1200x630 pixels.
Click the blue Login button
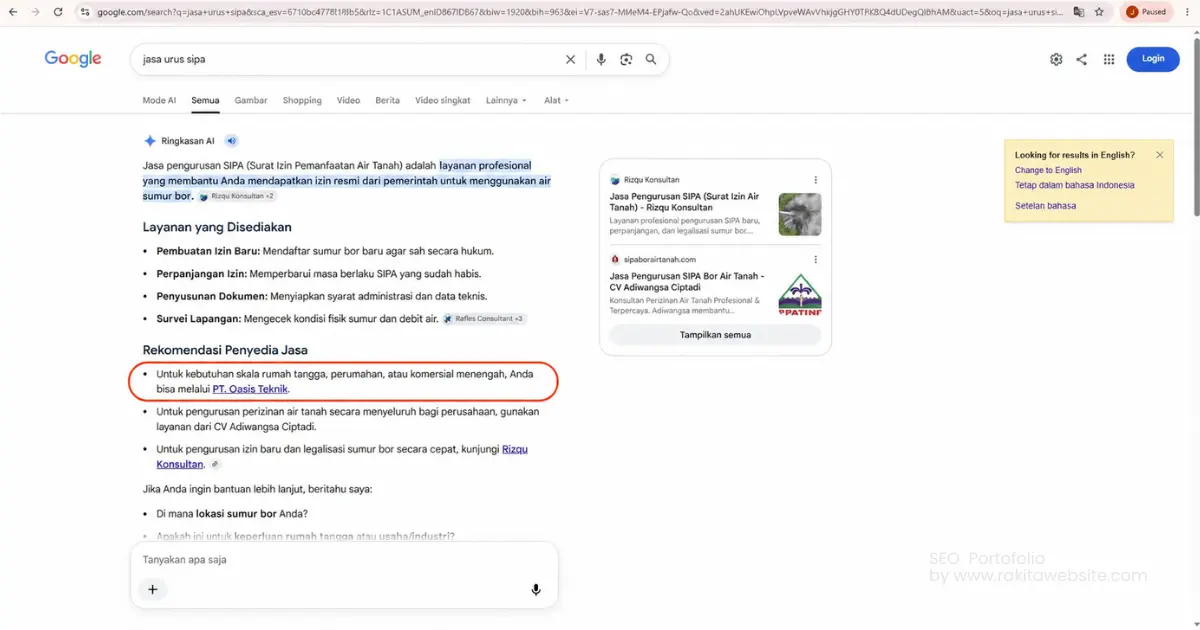pos(1153,59)
